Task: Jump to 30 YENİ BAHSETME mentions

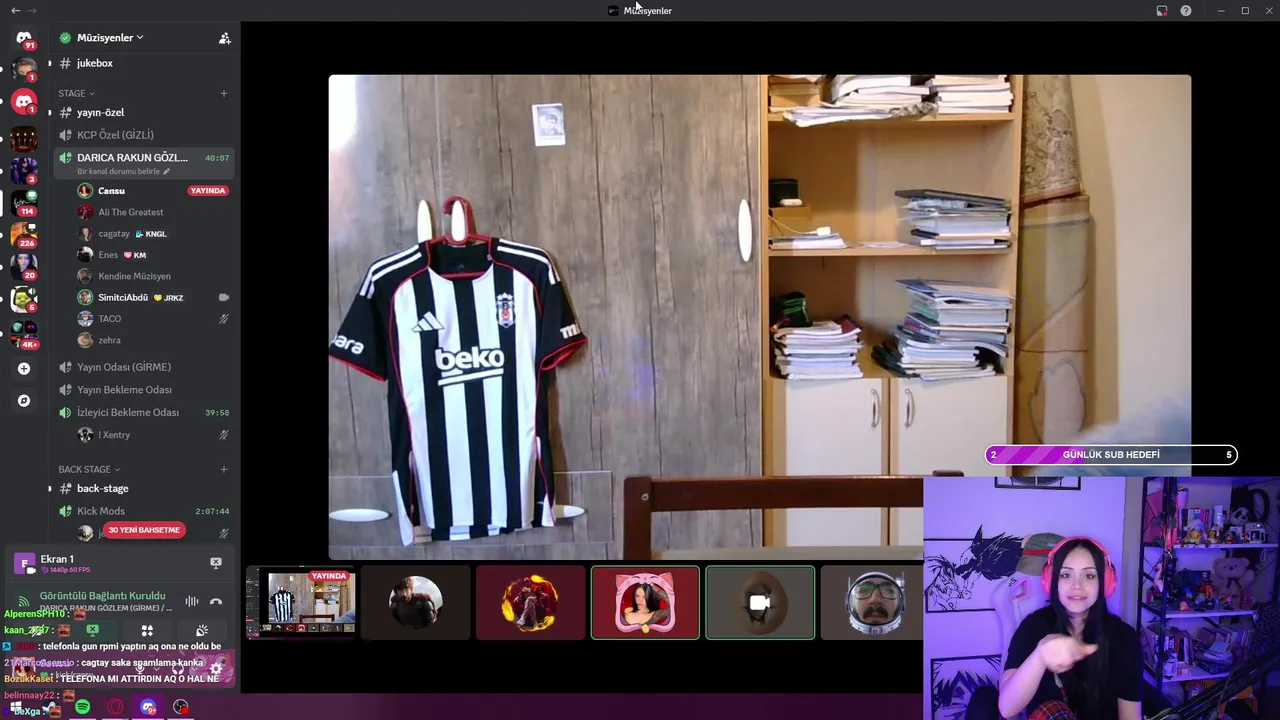Action: (144, 530)
